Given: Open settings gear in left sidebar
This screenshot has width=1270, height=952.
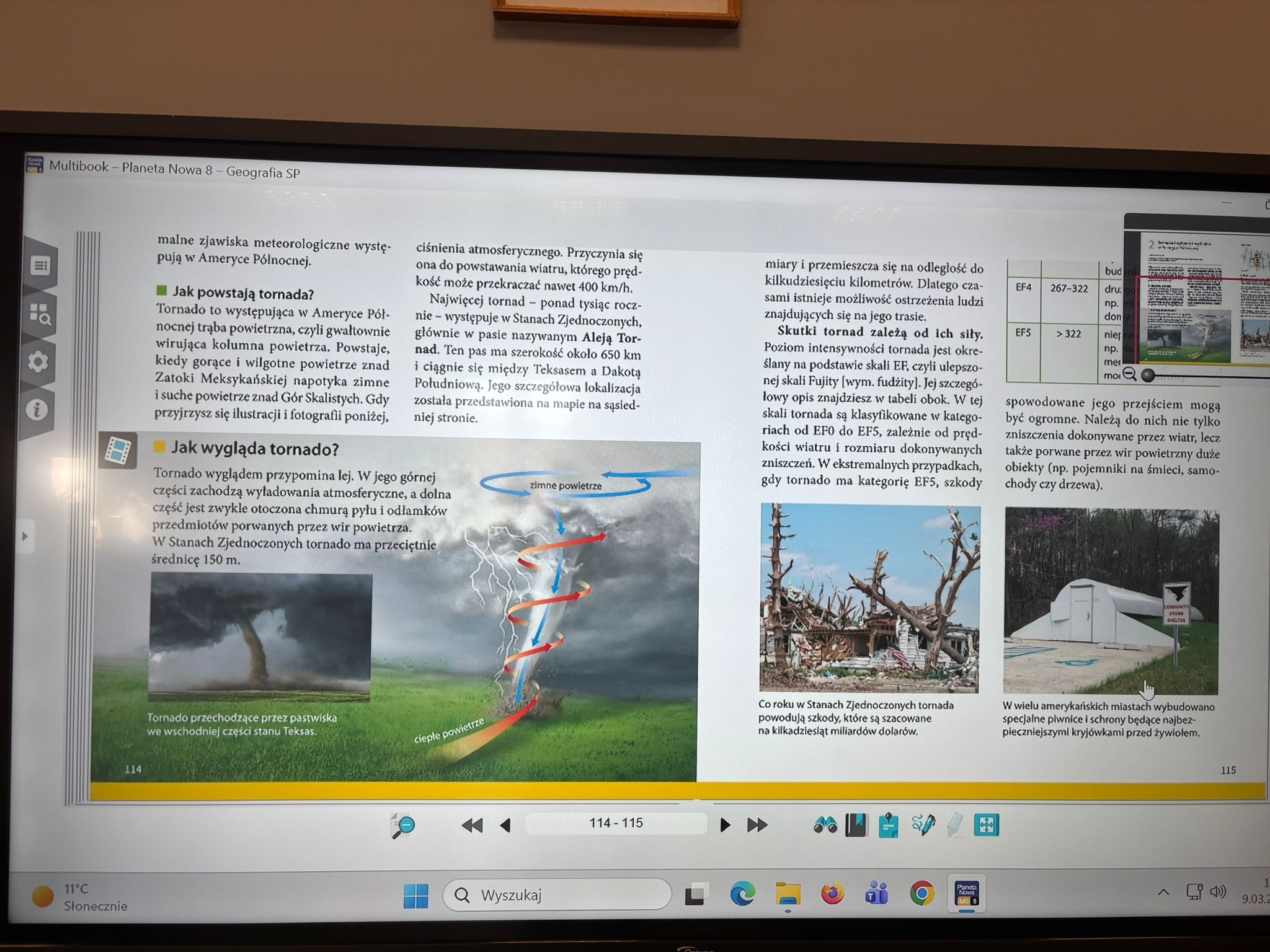Looking at the screenshot, I should [x=38, y=362].
